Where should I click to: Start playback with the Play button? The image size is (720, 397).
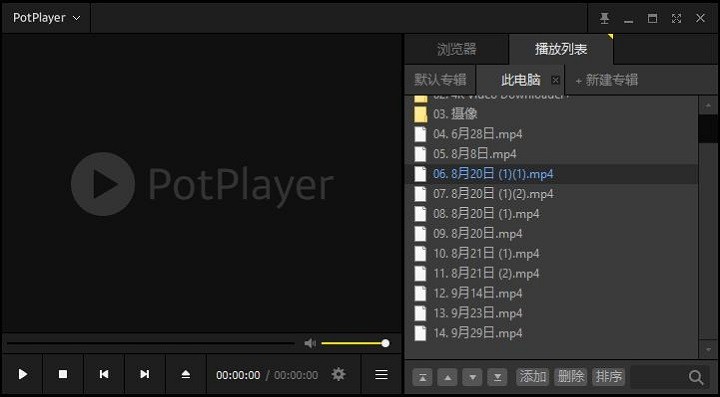[22, 375]
